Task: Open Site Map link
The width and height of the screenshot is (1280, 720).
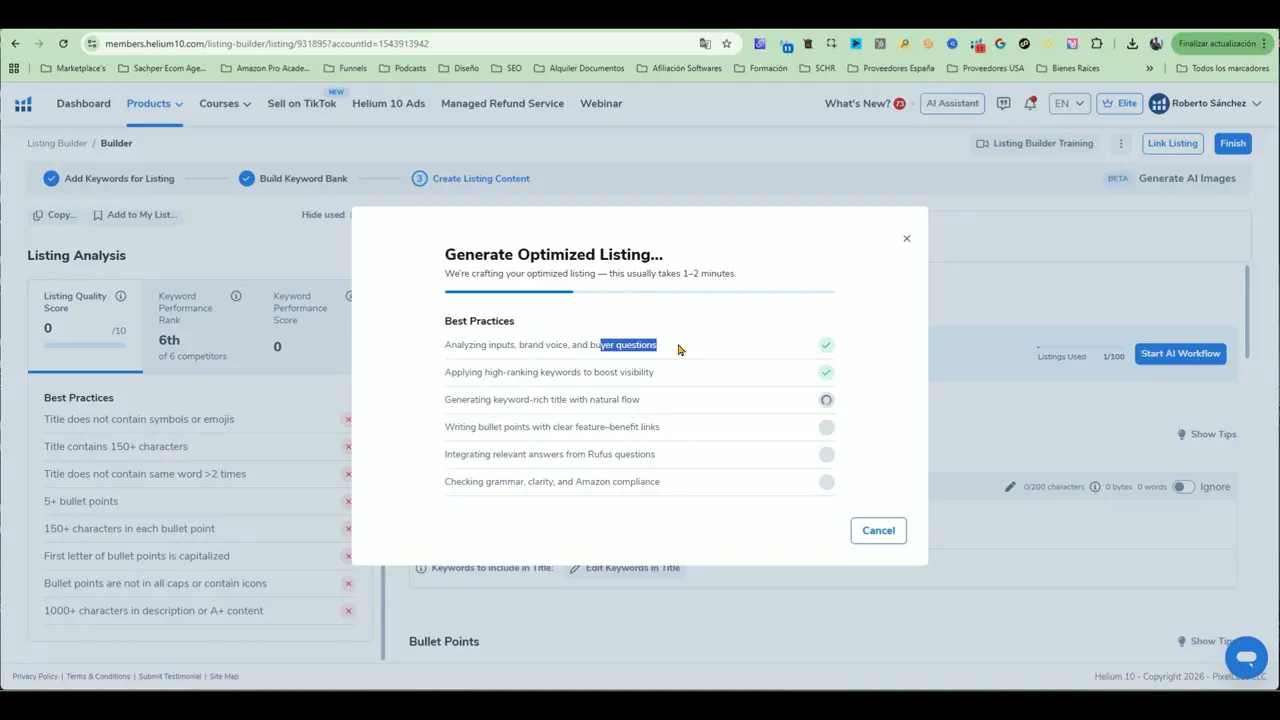Action: (224, 676)
